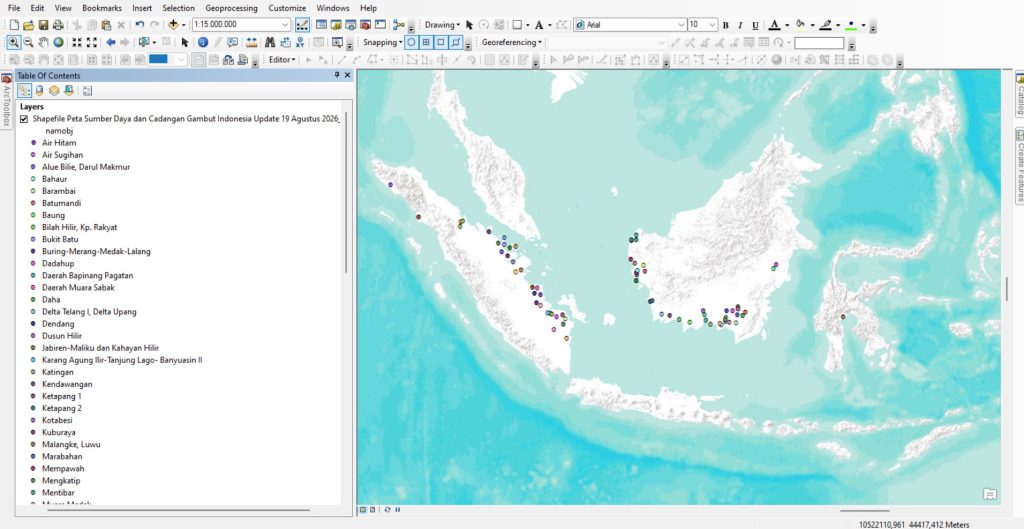Open the Arial font dropdown

coord(681,25)
